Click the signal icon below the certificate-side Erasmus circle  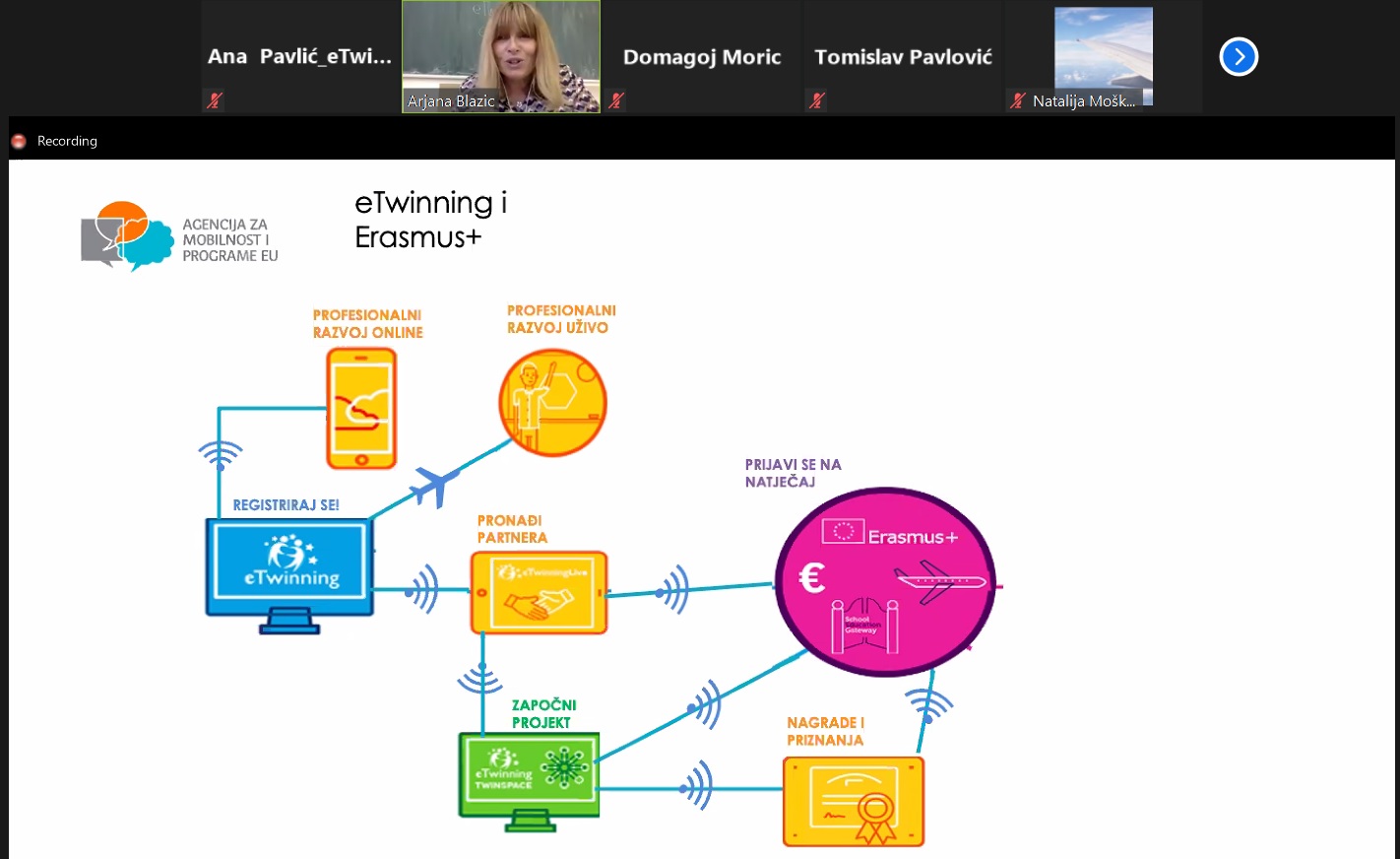(x=928, y=704)
